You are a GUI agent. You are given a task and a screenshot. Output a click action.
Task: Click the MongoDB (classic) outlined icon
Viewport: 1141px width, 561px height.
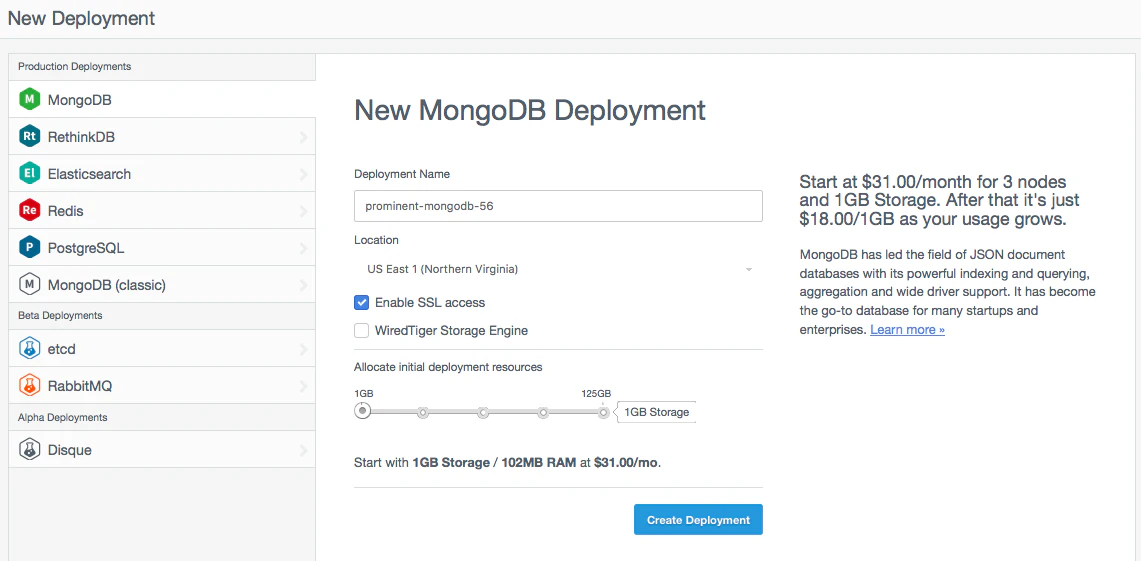tap(30, 285)
